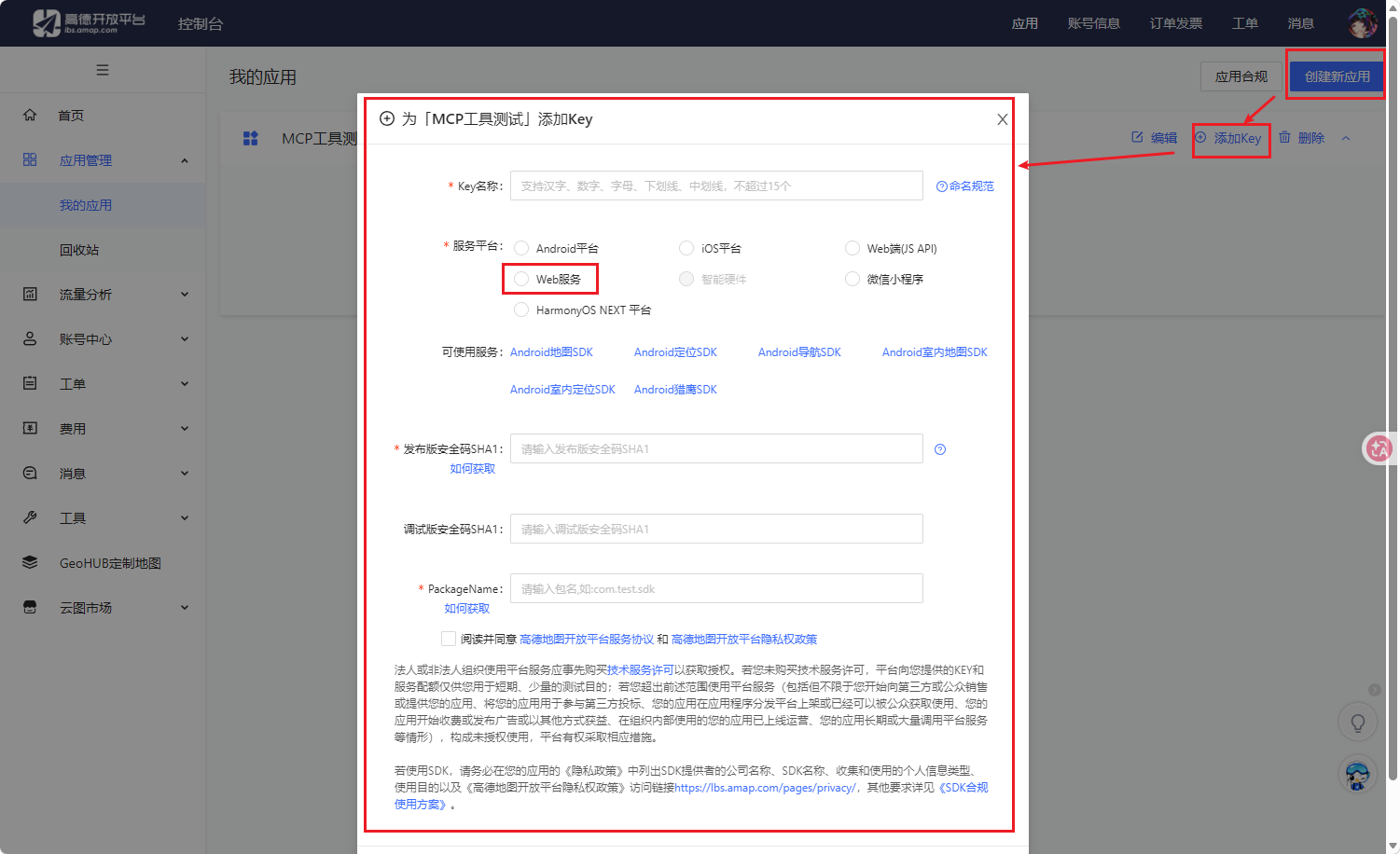Click the 创建新应用 button
This screenshot has height=854, width=1400.
(x=1337, y=76)
